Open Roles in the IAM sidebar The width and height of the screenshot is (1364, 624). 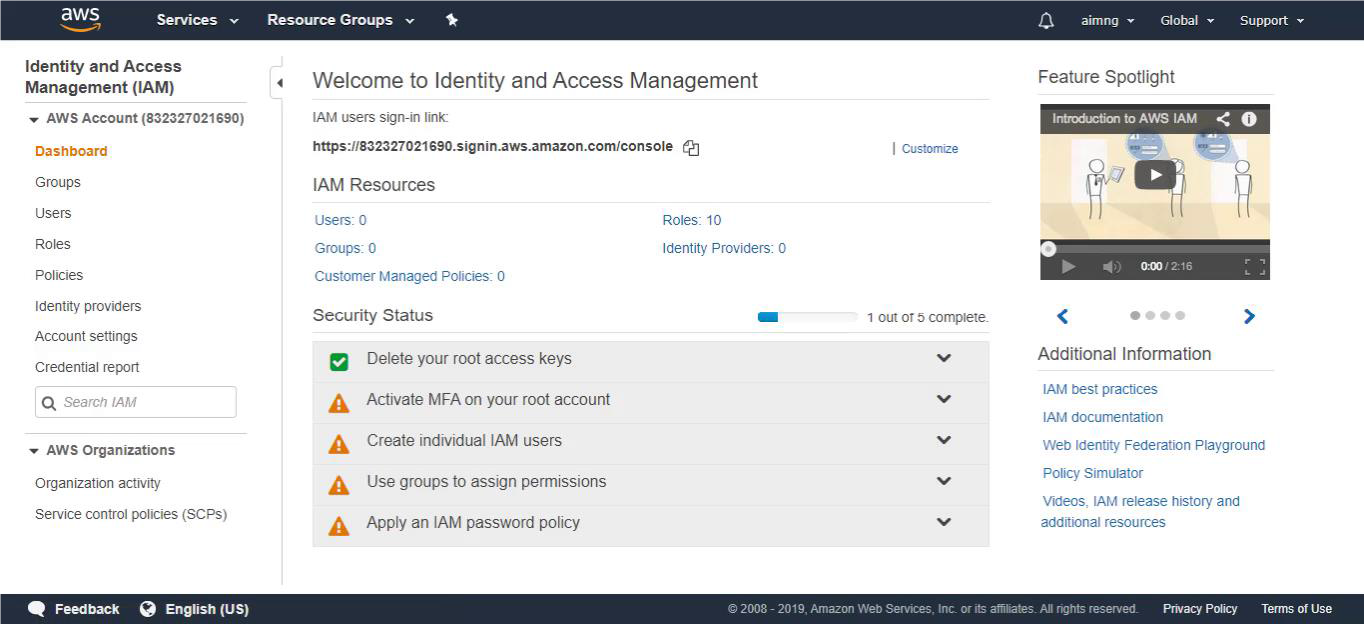click(53, 244)
